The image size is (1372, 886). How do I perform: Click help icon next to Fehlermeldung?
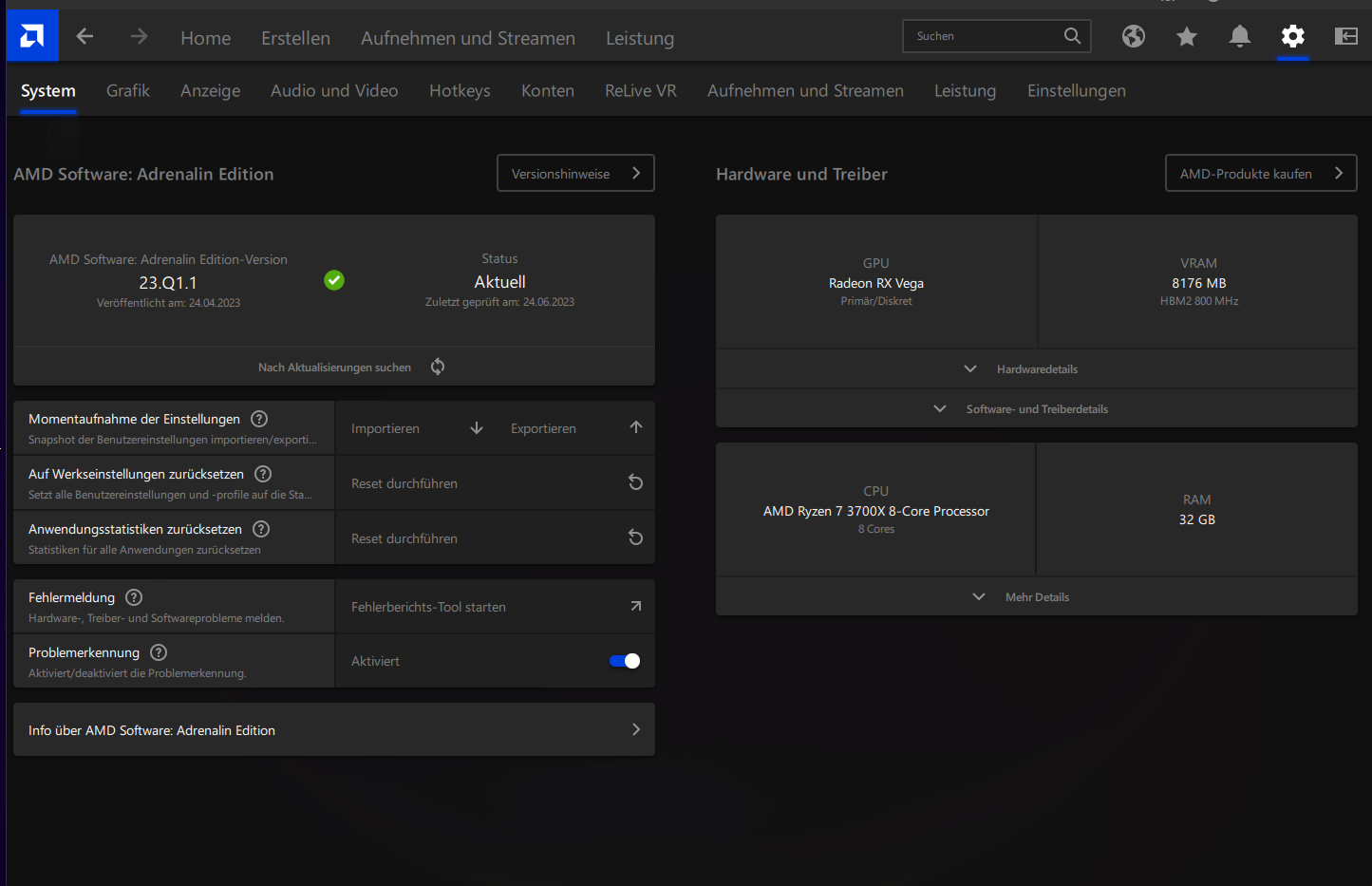(x=134, y=597)
